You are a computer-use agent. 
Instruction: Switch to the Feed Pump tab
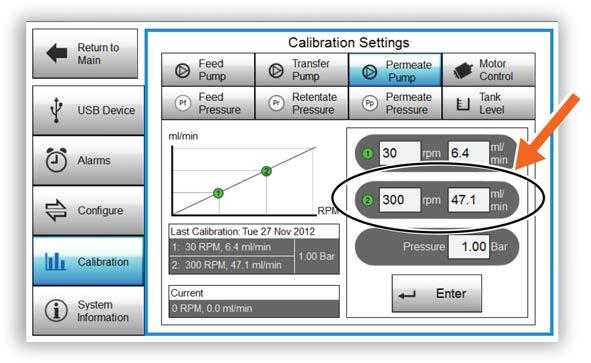[208, 70]
